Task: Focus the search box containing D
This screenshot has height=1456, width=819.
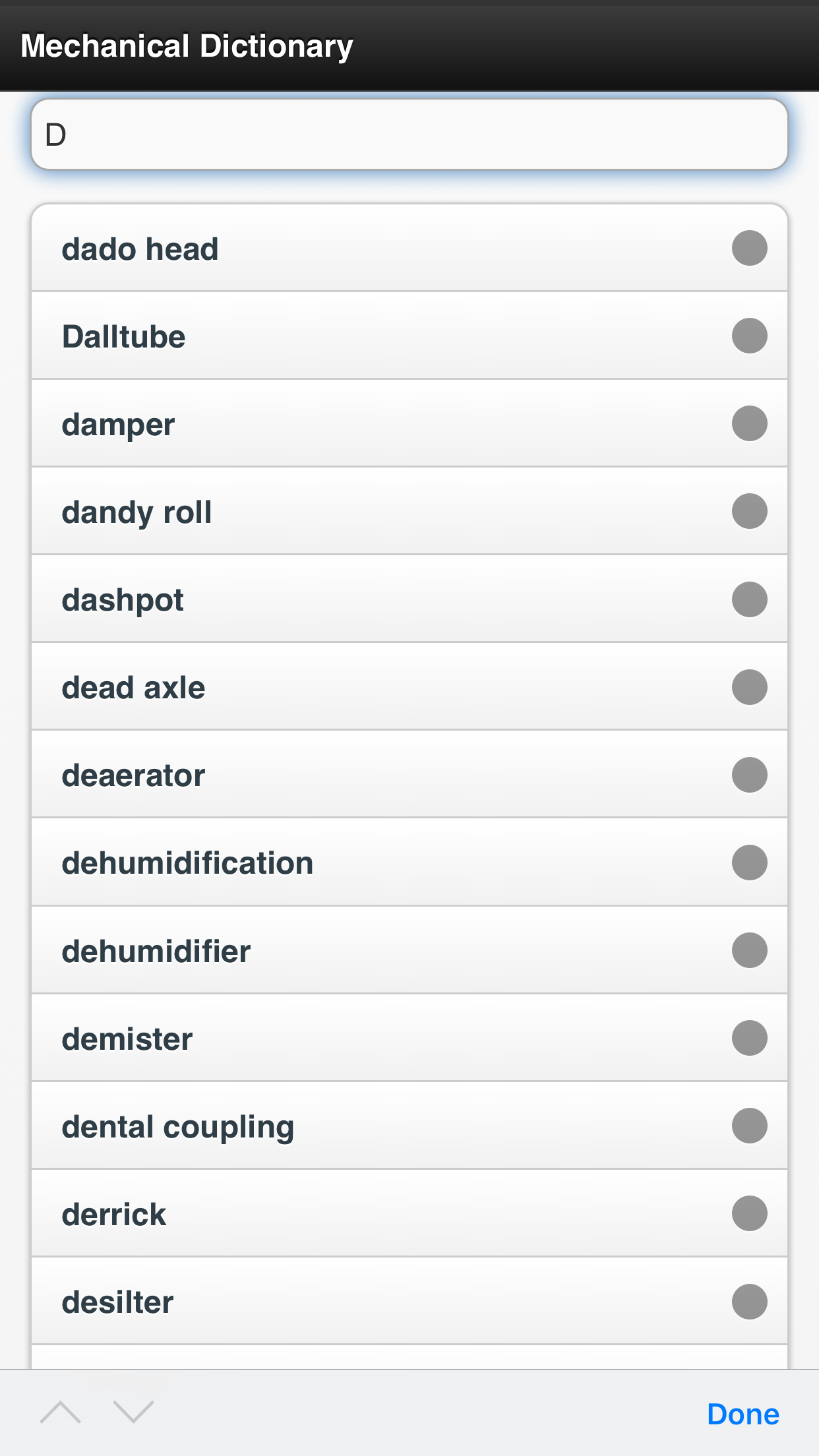Action: tap(409, 135)
